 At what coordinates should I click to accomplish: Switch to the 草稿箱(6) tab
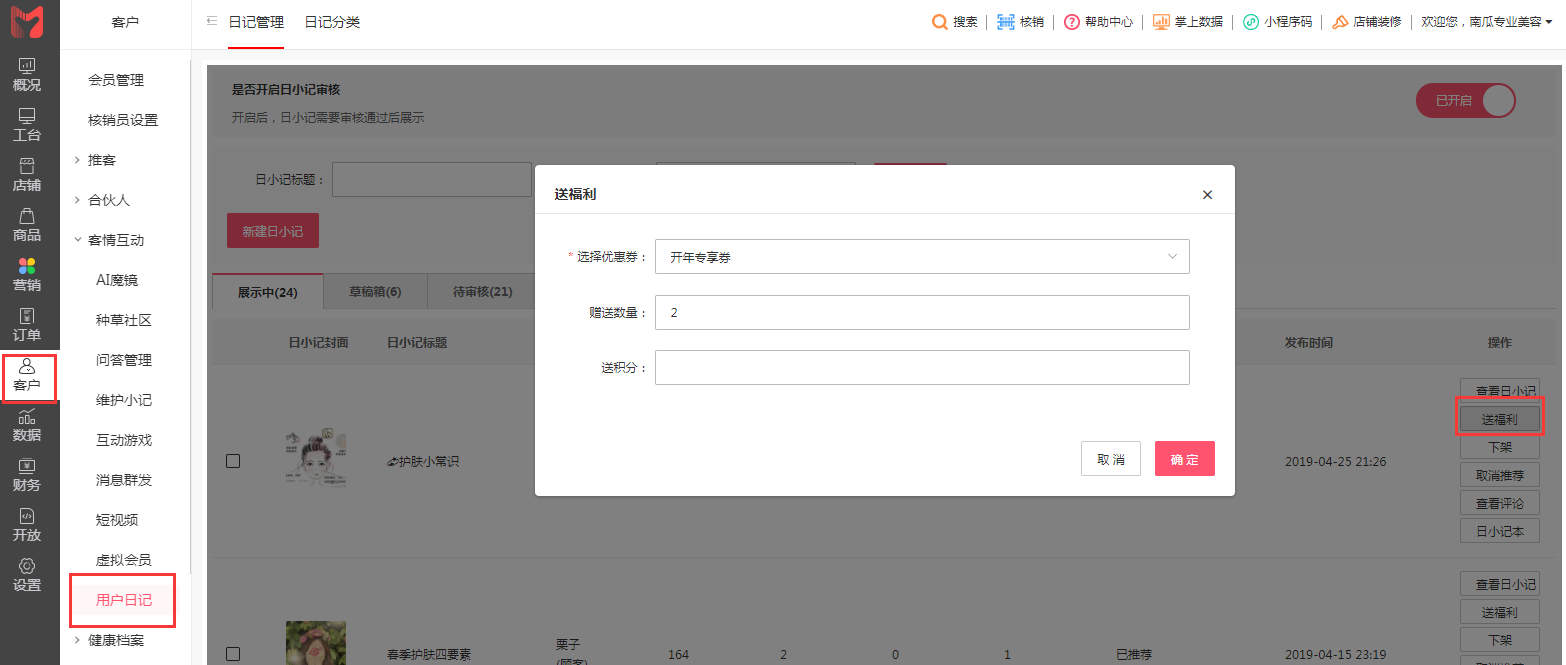point(375,292)
